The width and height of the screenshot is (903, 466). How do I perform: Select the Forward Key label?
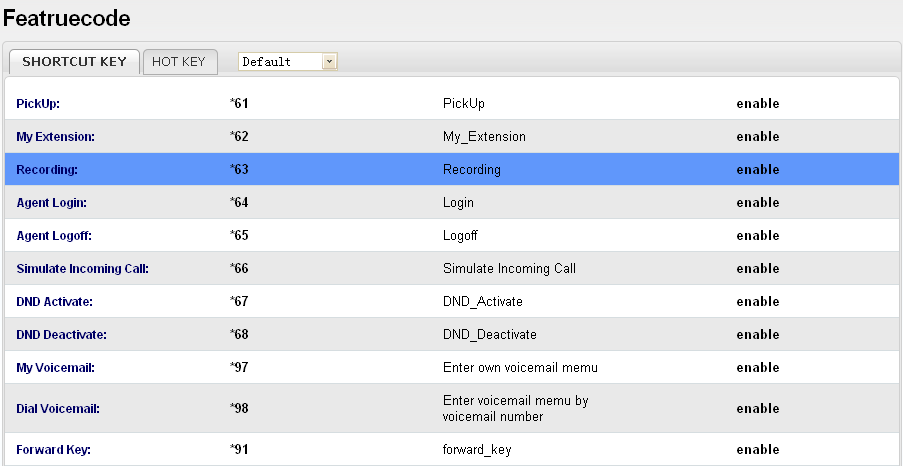tap(53, 450)
